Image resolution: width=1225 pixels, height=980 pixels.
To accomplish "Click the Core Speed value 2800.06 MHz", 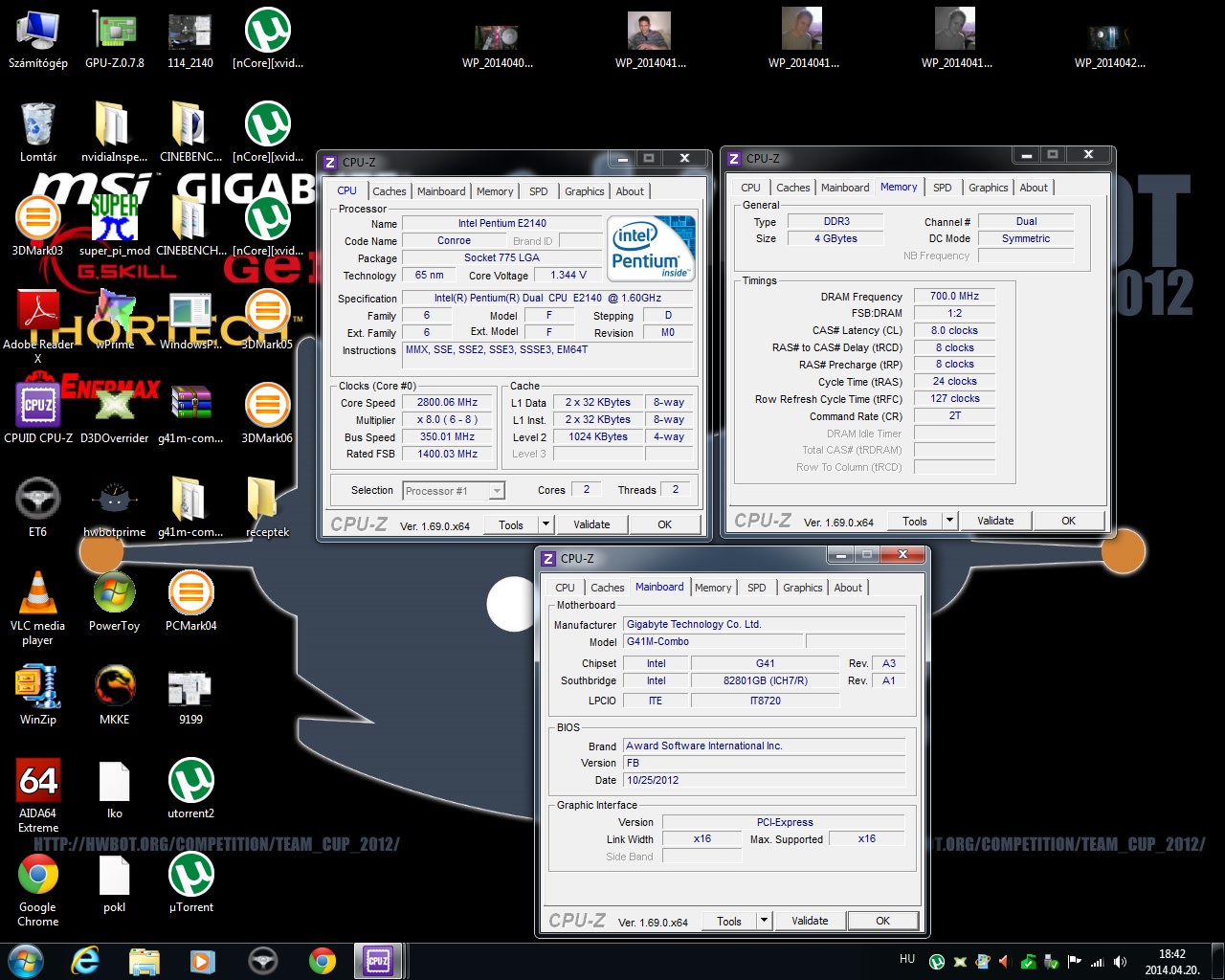I will pos(447,403).
